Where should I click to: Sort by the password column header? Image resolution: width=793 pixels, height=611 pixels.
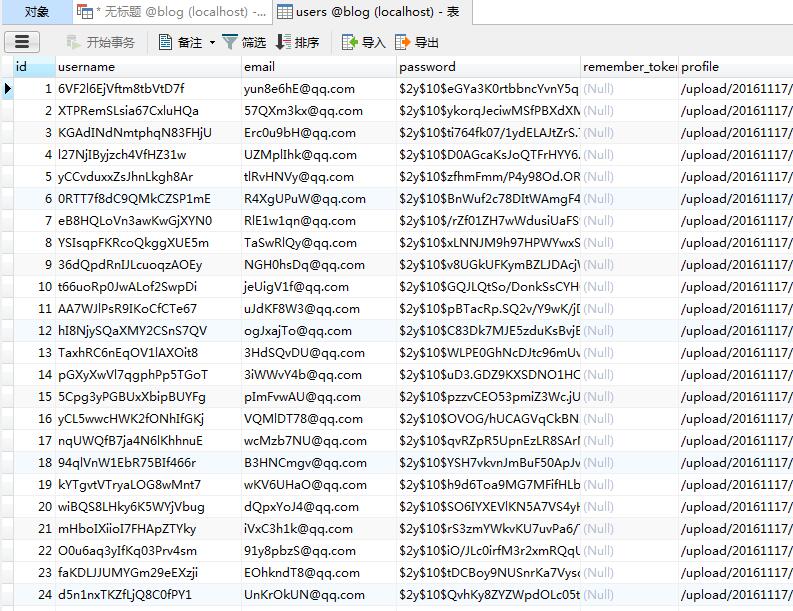point(427,67)
